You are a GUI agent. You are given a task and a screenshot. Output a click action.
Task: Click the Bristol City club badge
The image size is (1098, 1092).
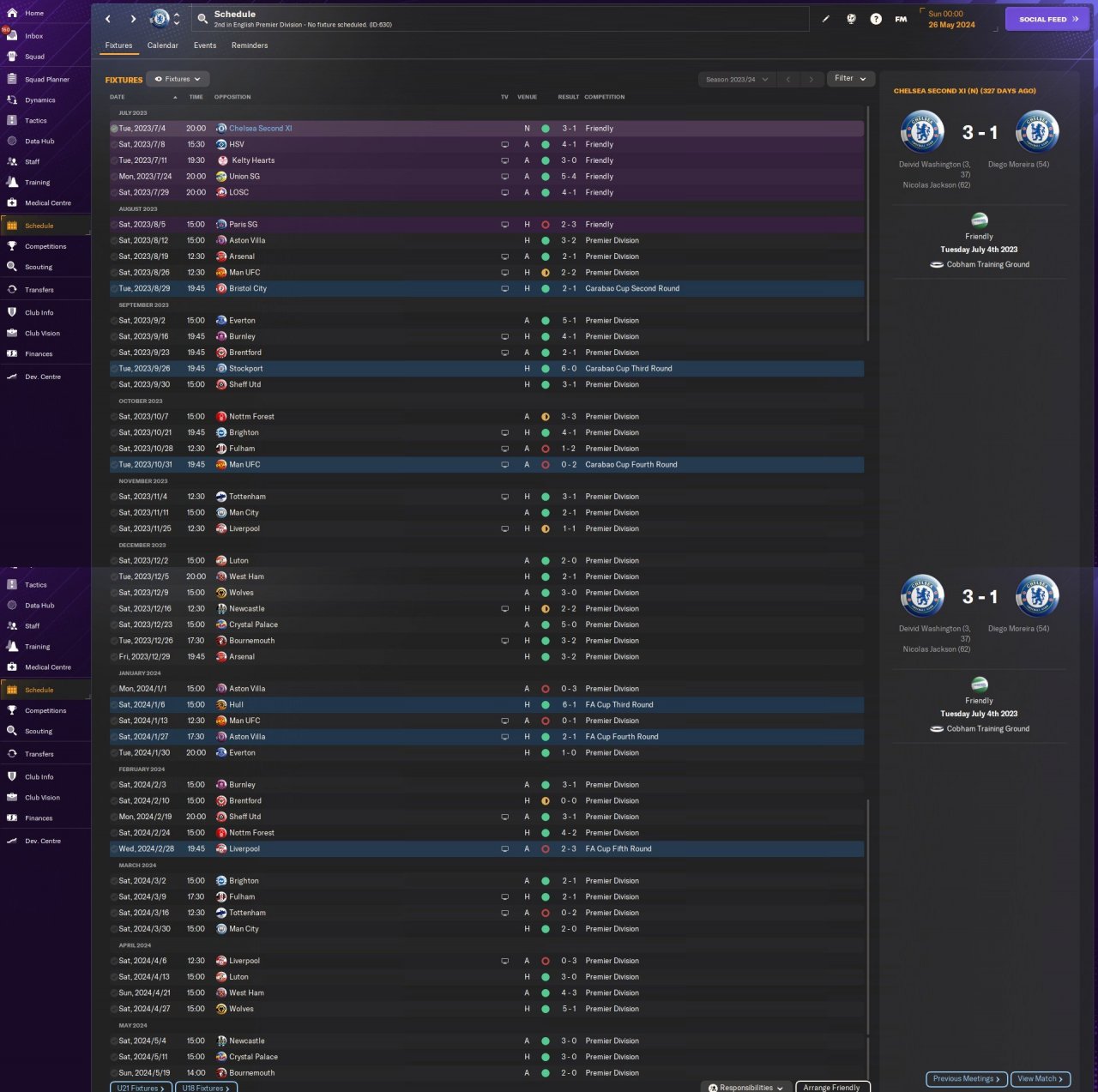(221, 288)
